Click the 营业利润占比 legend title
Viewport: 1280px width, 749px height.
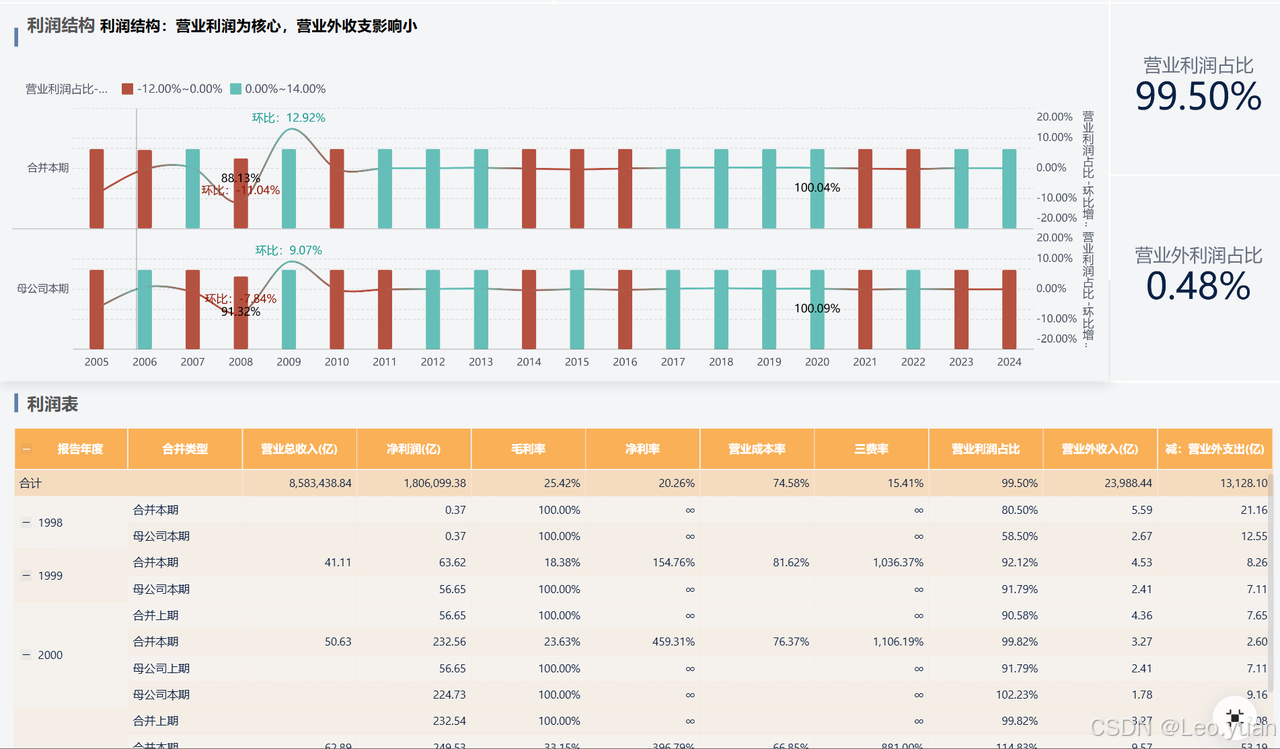(x=67, y=89)
